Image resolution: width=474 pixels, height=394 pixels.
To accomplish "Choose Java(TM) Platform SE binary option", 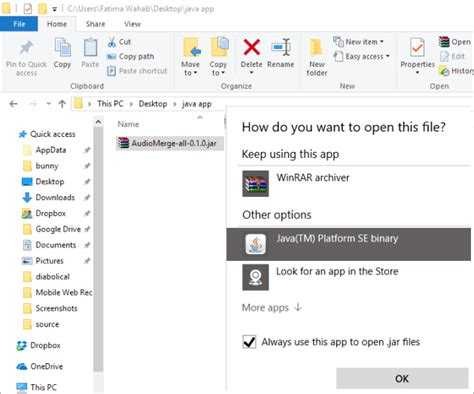I will point(348,244).
